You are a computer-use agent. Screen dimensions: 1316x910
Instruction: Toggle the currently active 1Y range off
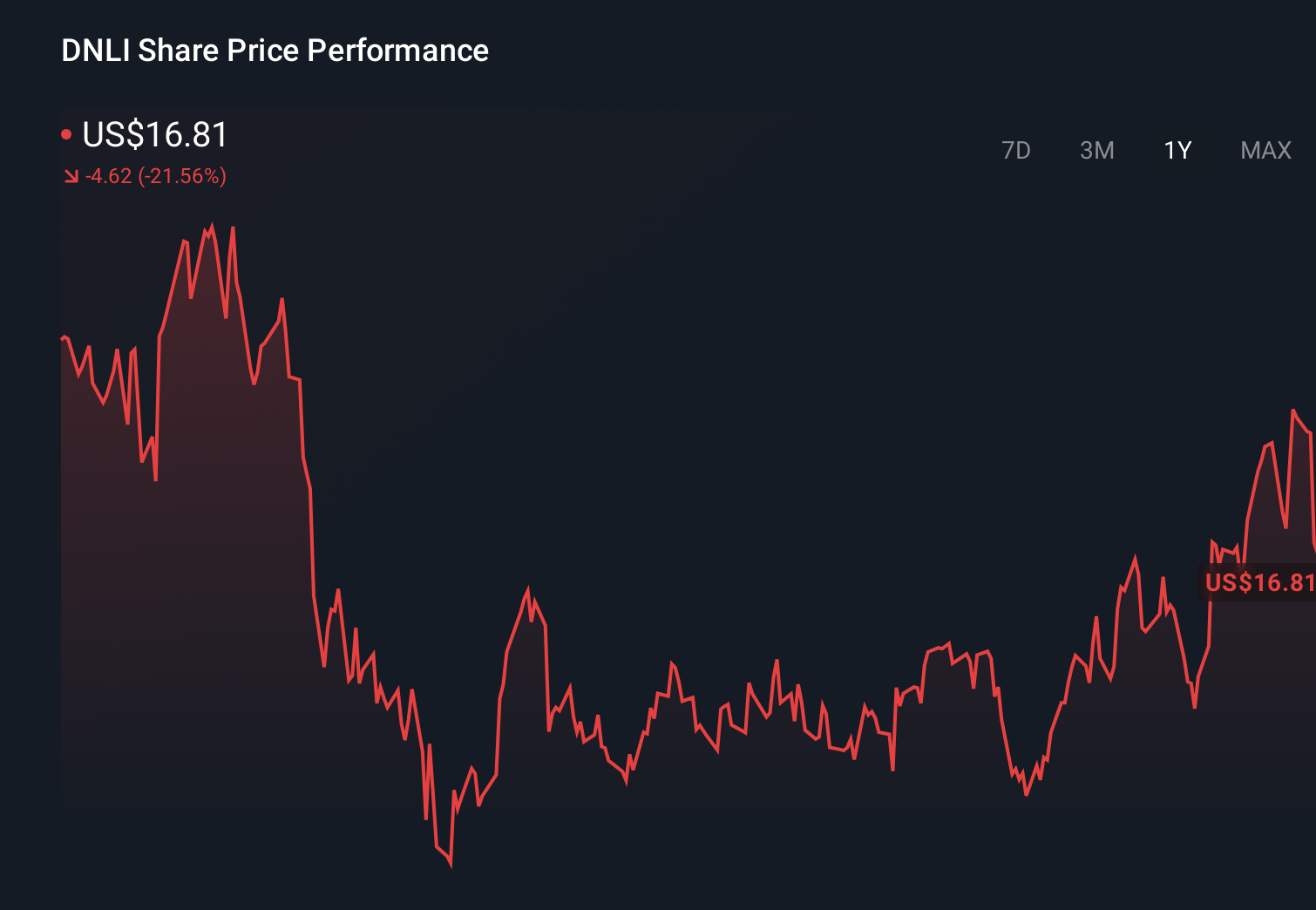(1177, 150)
